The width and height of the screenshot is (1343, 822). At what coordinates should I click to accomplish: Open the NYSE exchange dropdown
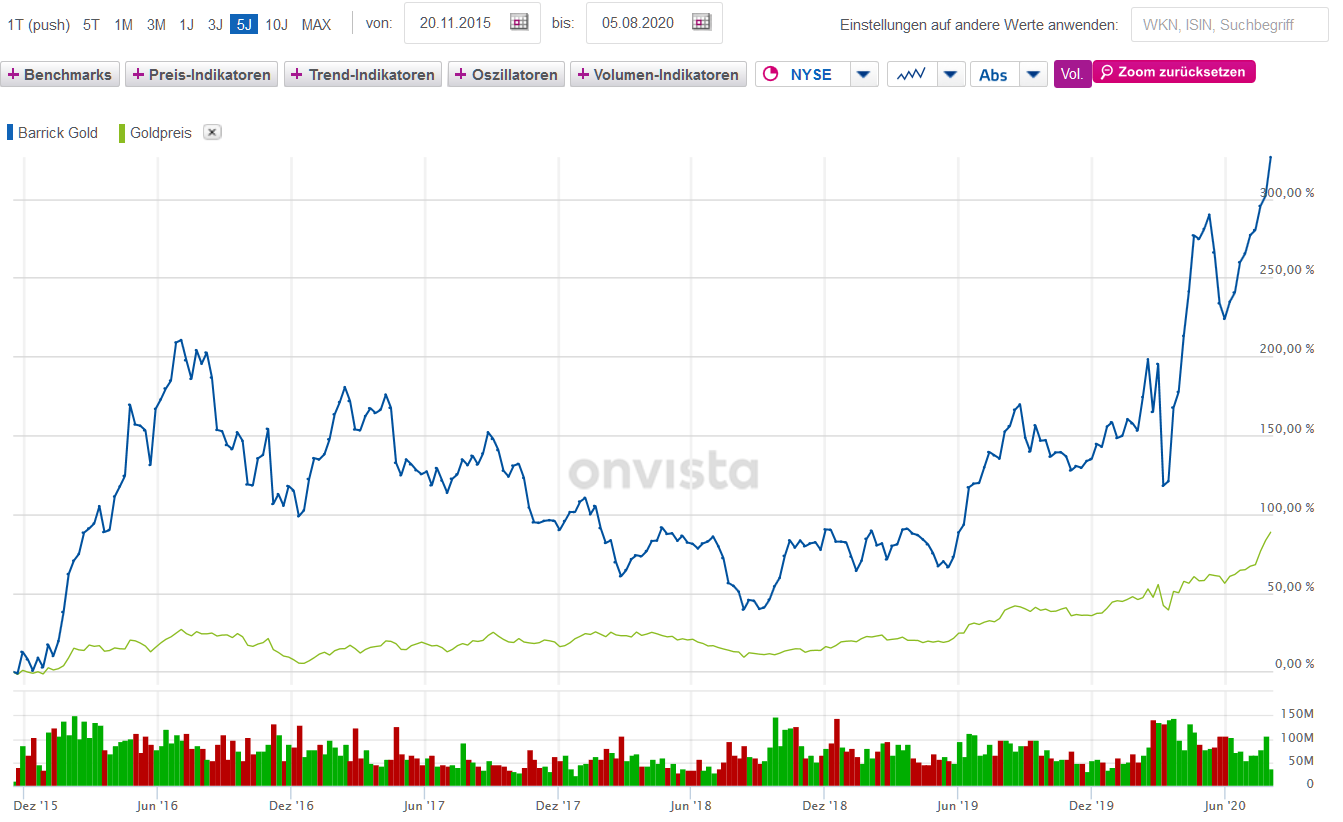click(x=863, y=73)
